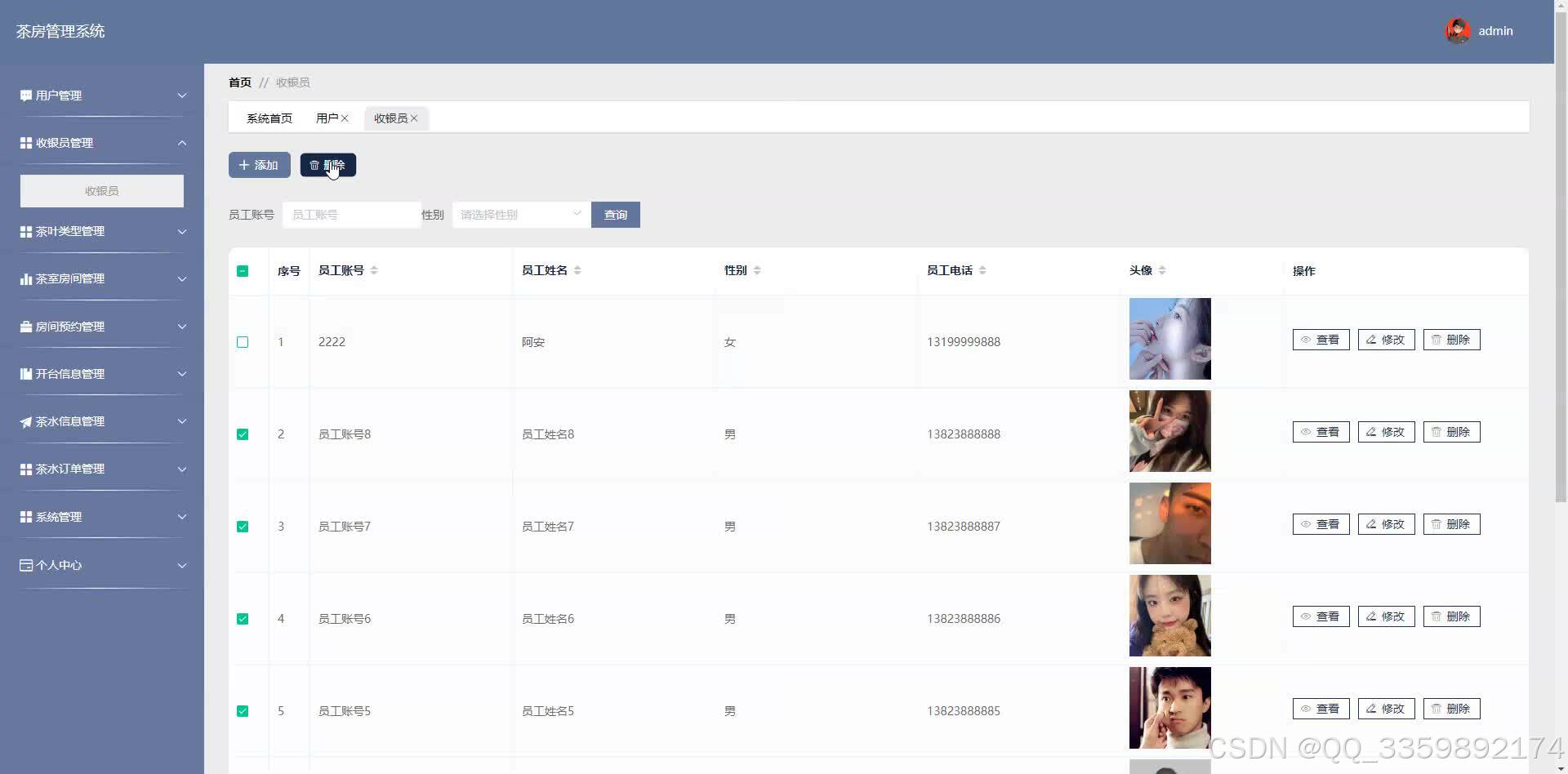Click 茶叶类型管理 grid icon
Screen dimensions: 1568x774
click(26, 232)
